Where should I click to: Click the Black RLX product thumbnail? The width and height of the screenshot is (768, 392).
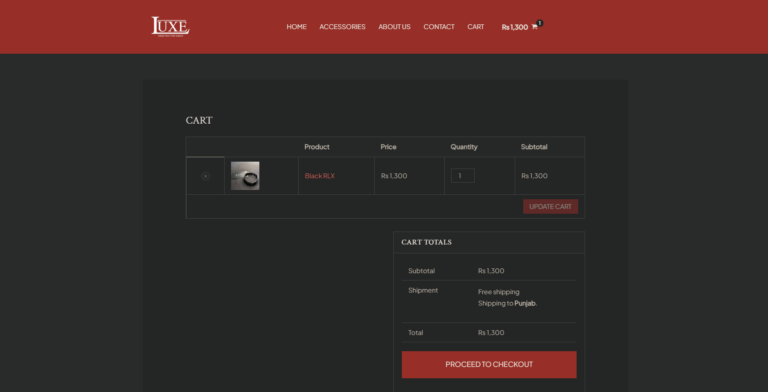[245, 175]
